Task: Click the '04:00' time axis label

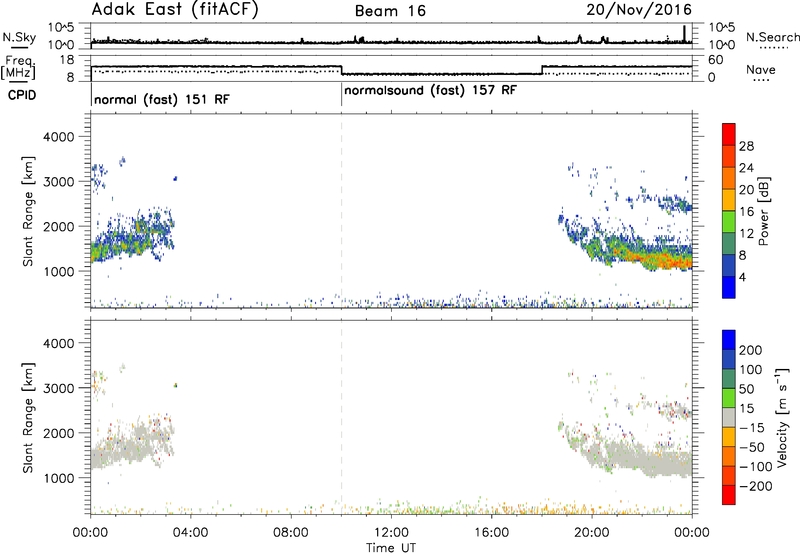Action: (190, 533)
